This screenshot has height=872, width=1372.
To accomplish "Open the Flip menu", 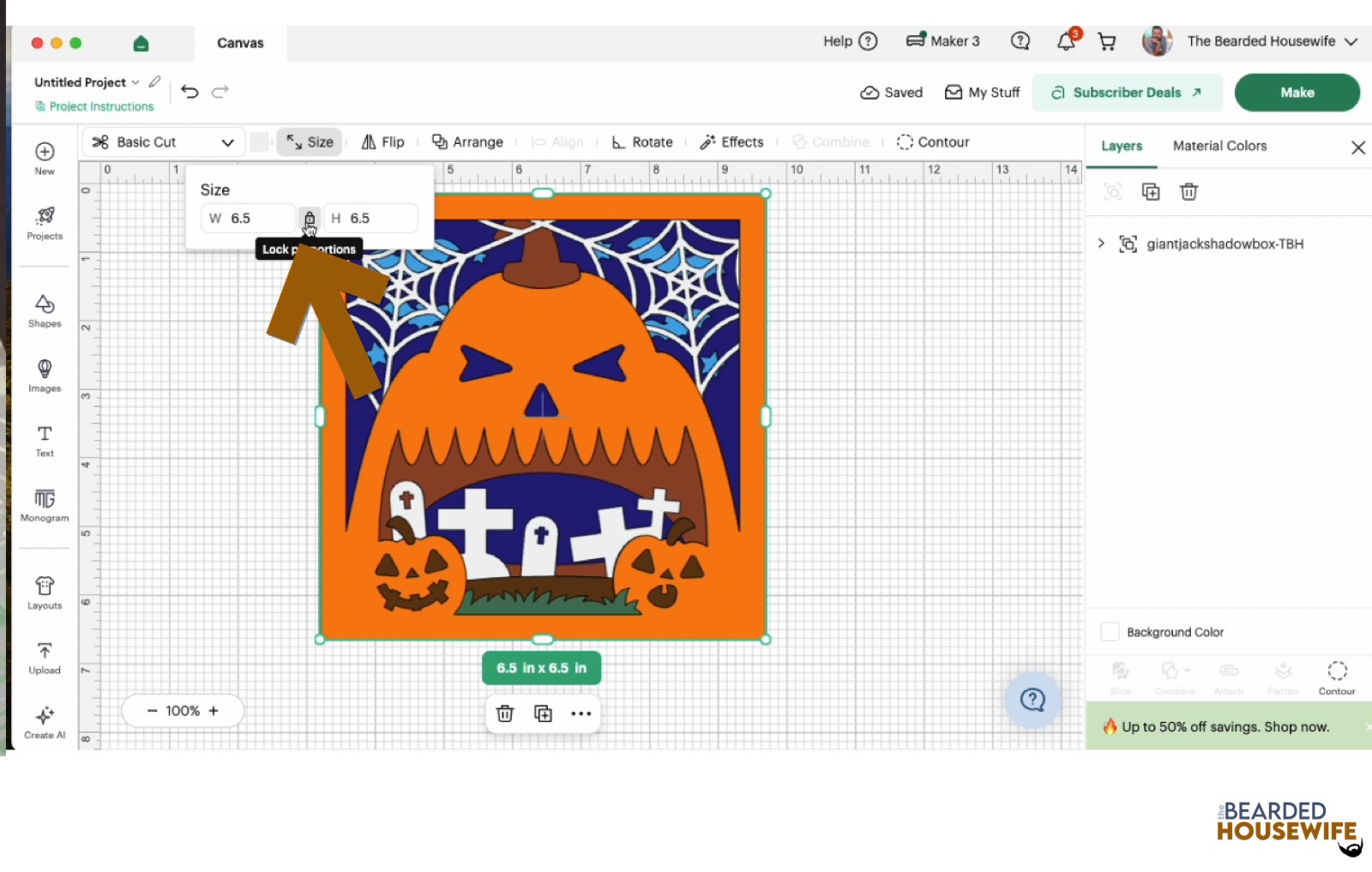I will pos(382,142).
